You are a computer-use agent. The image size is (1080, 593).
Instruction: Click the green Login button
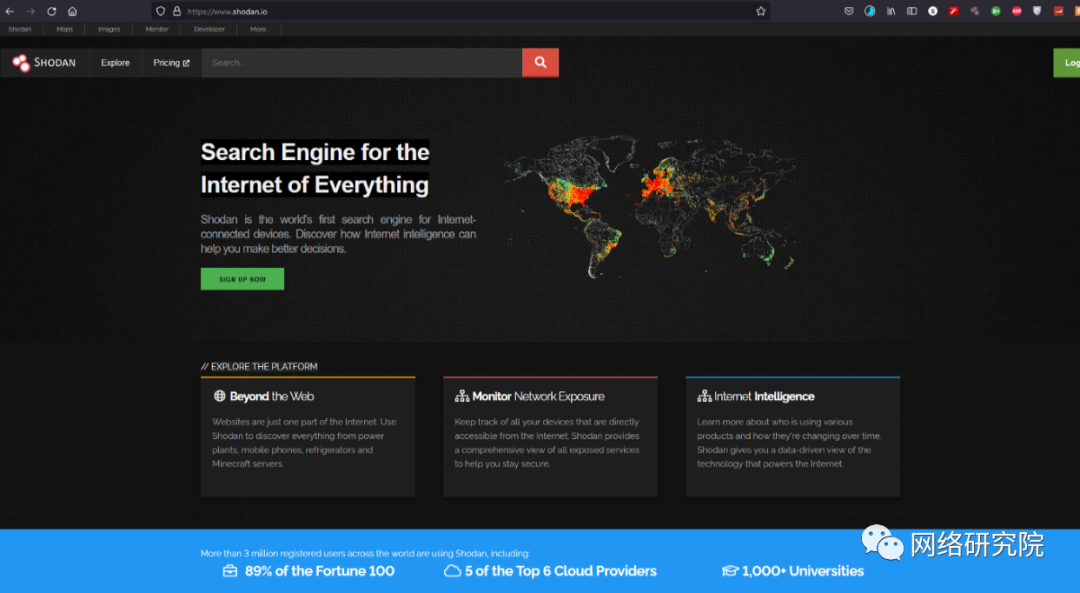point(1067,63)
